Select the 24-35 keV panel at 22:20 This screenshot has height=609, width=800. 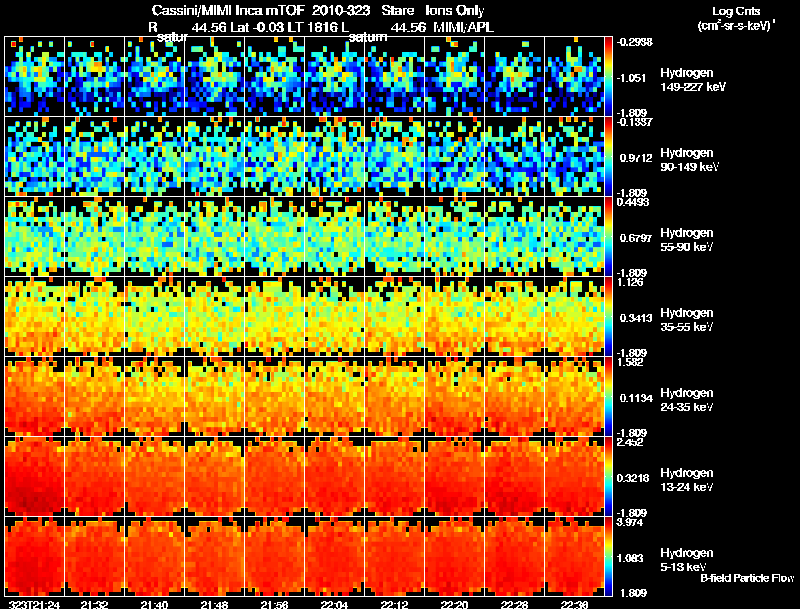(455, 396)
